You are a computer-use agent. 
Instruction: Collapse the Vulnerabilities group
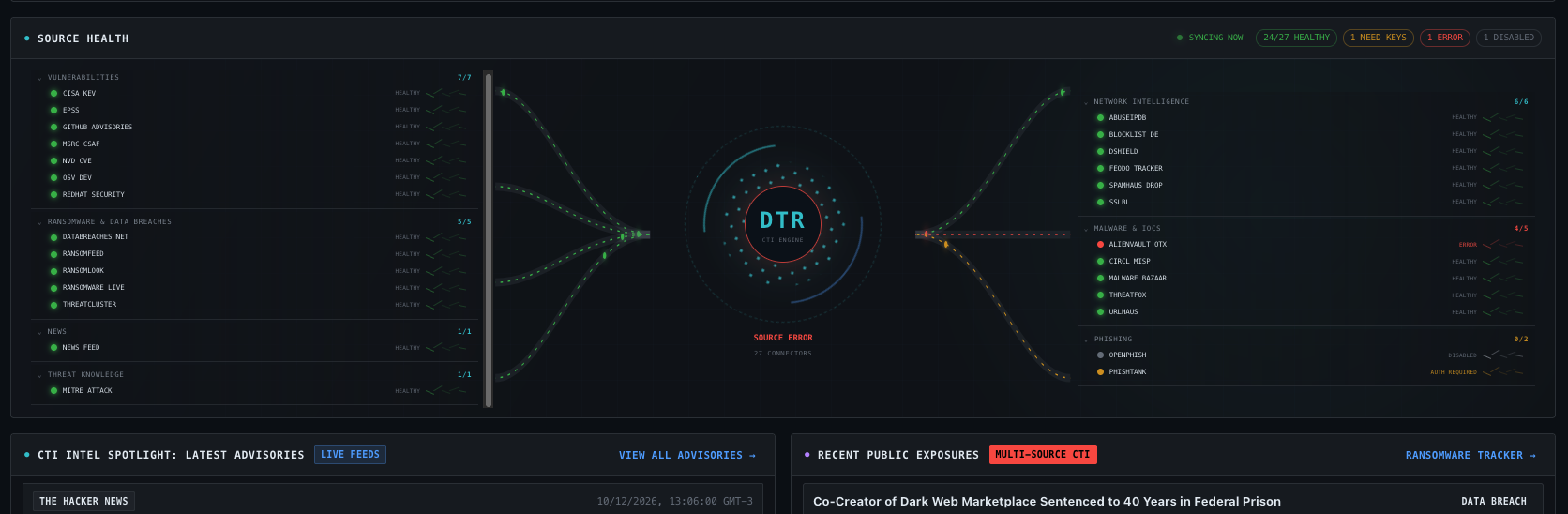39,78
